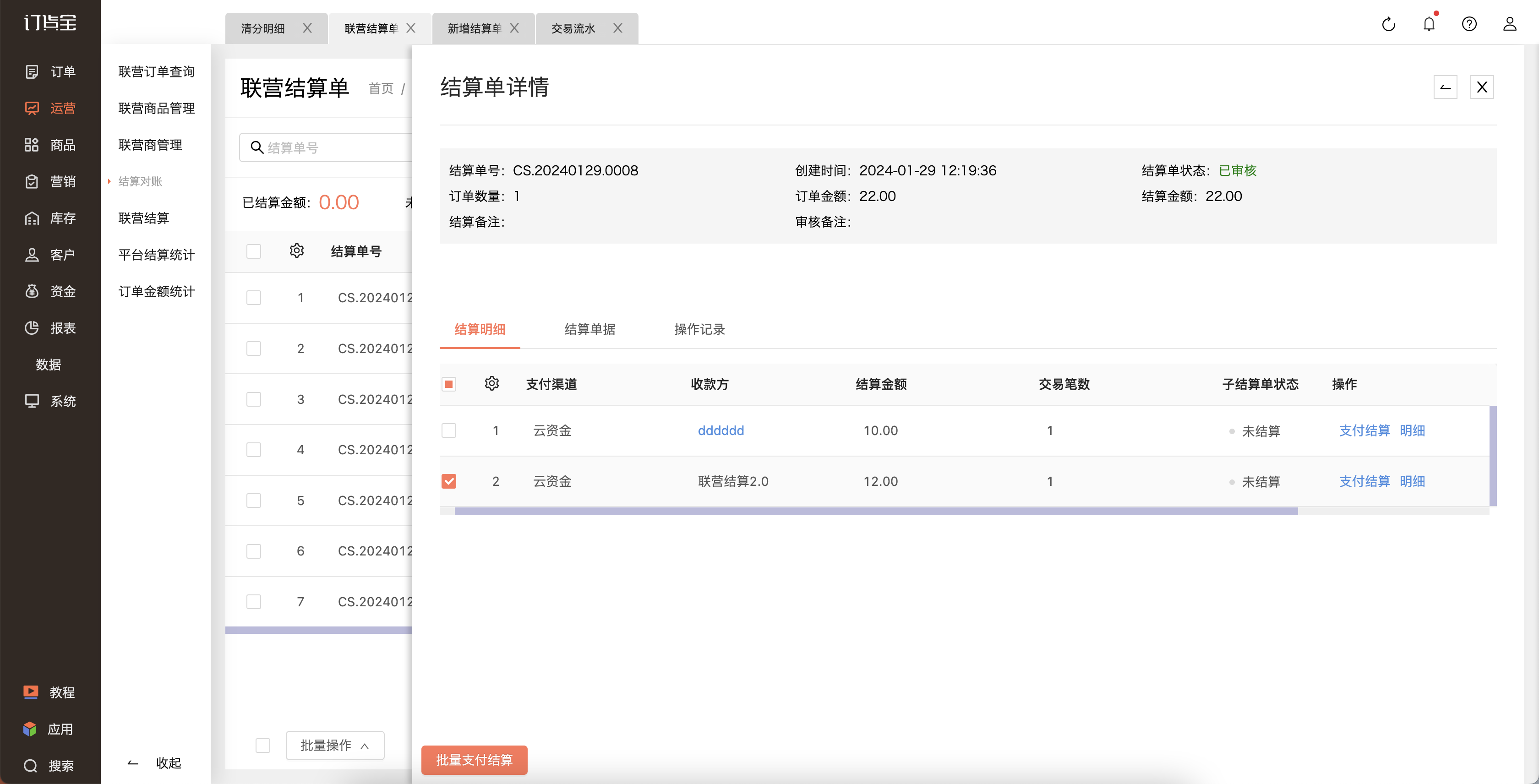Open the 营销 sidebar module
Viewport: 1539px width, 784px height.
click(x=50, y=181)
